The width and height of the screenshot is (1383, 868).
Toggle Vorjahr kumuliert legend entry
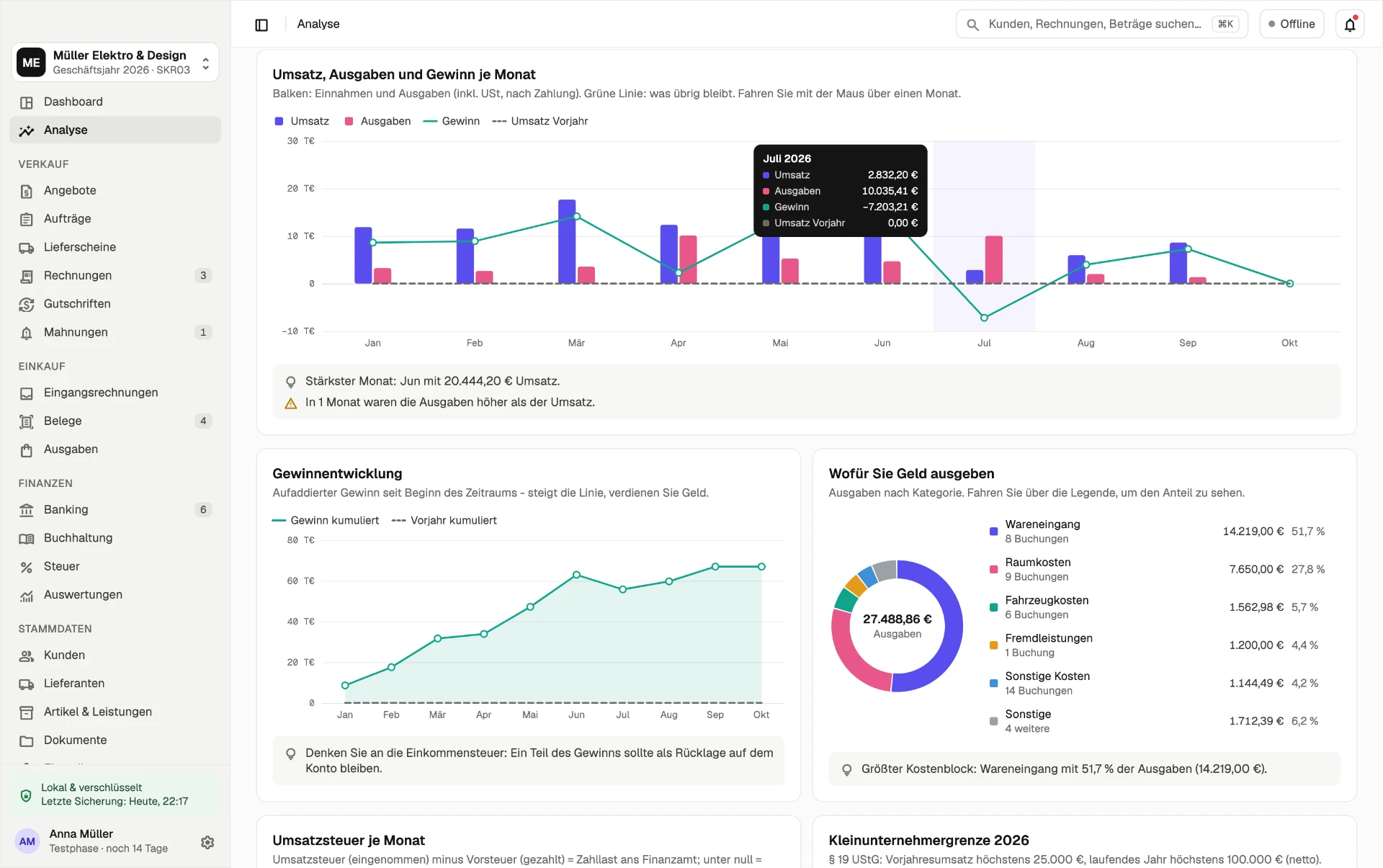(x=444, y=520)
